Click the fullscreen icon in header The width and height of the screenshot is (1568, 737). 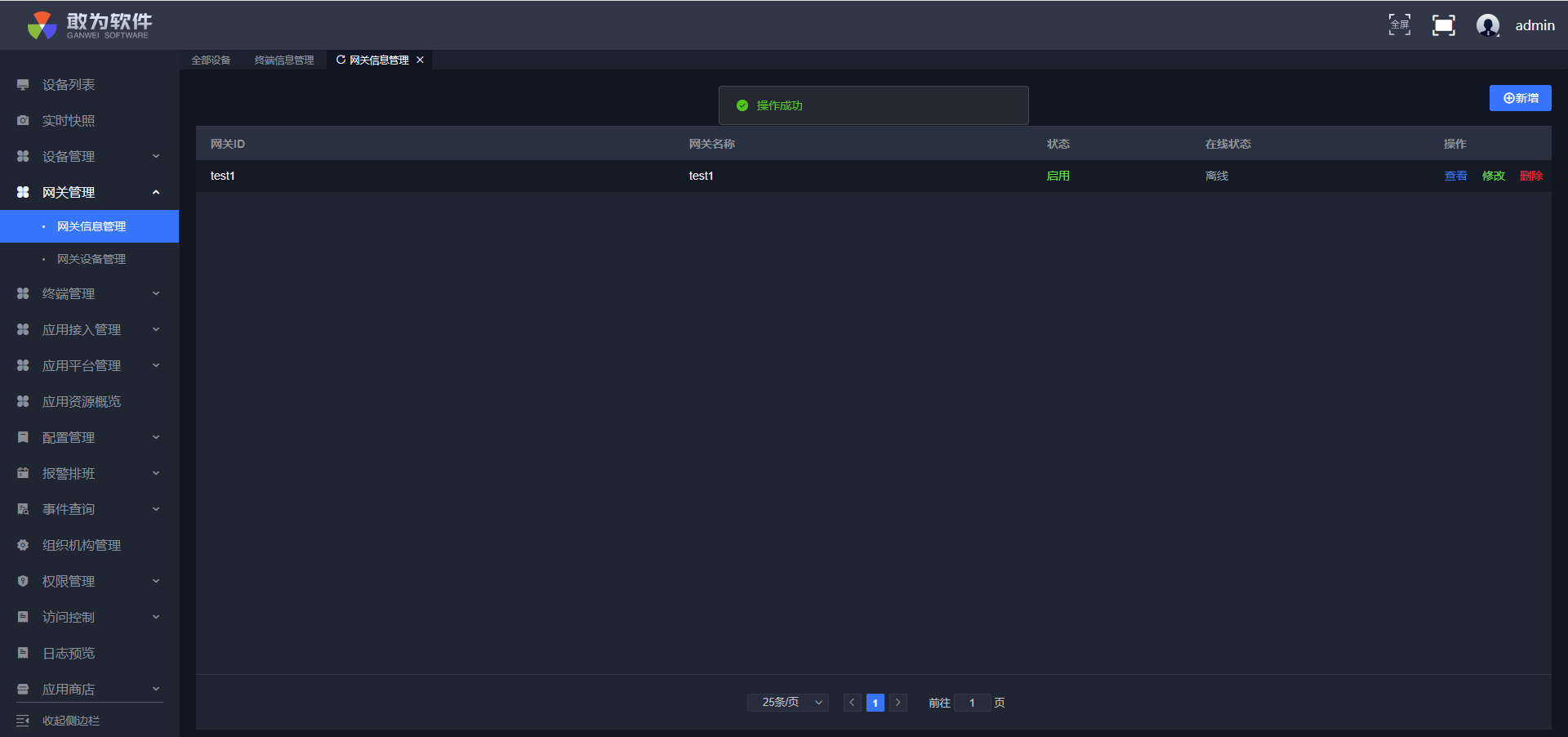pyautogui.click(x=1399, y=25)
